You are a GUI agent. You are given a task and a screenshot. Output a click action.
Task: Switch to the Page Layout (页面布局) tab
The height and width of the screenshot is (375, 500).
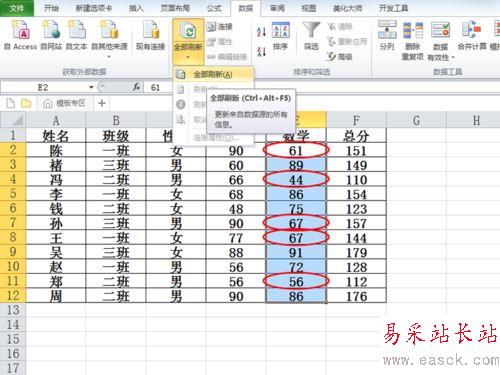click(175, 8)
